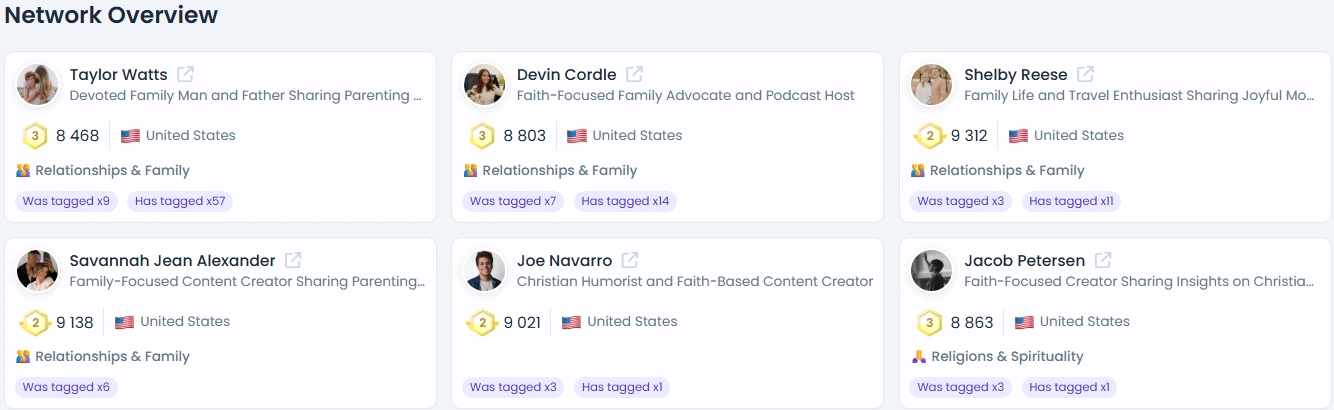
Task: Click follower count 8 863
Action: [x=972, y=322]
